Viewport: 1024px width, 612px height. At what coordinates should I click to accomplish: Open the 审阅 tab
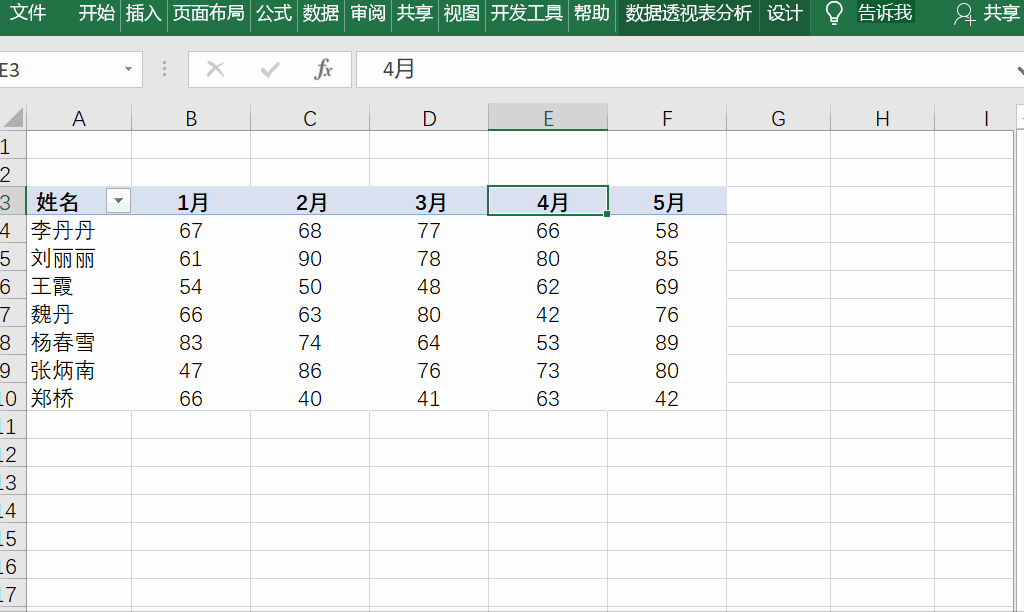(368, 12)
